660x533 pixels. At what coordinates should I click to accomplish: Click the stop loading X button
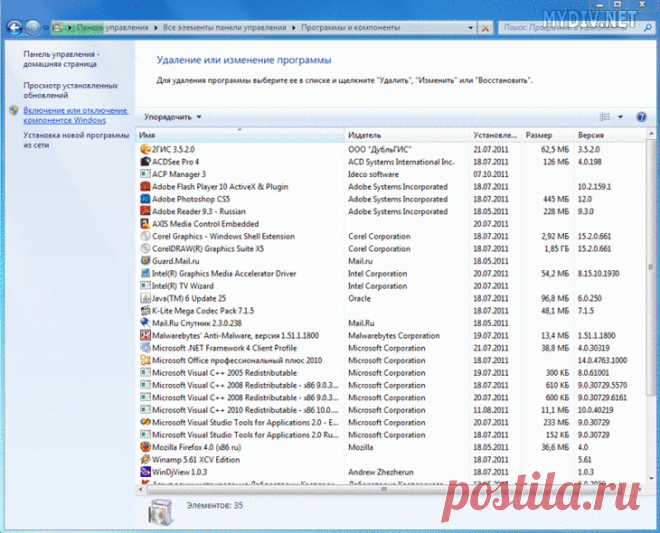pos(485,28)
